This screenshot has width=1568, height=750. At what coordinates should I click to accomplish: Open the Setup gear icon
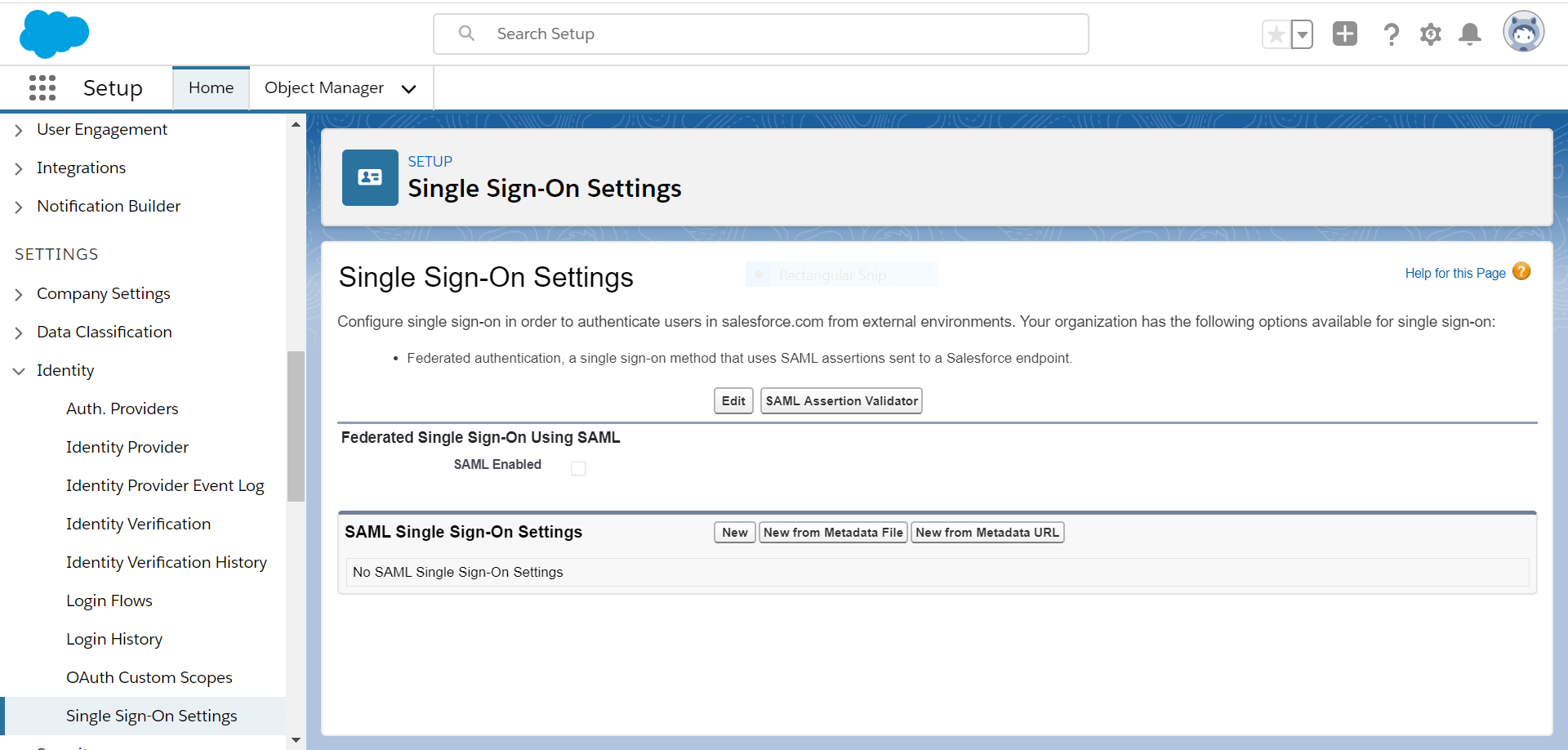coord(1431,34)
